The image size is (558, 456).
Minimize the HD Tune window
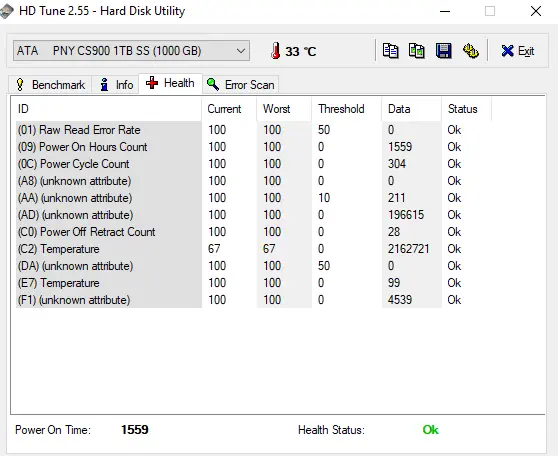click(445, 11)
